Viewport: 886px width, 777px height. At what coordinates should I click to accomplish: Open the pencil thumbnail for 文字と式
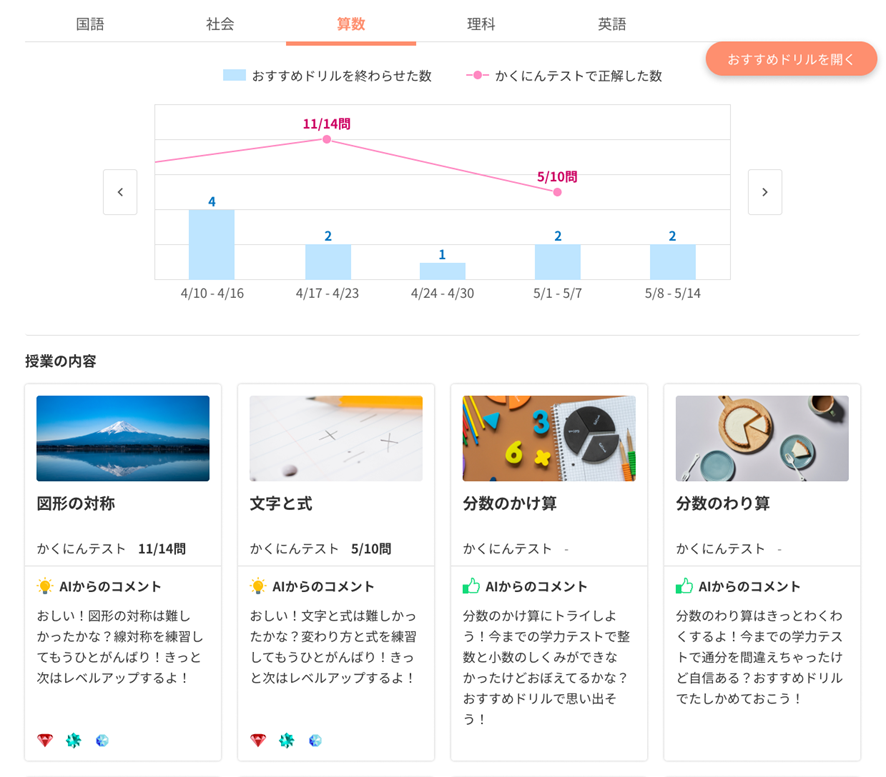point(336,439)
